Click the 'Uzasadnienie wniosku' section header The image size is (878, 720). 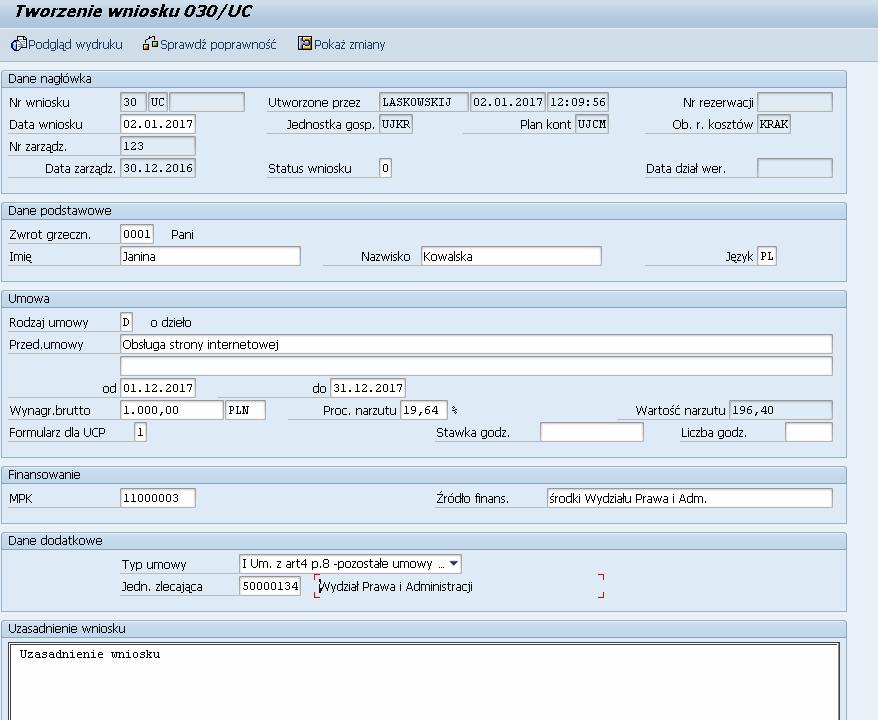click(x=67, y=629)
